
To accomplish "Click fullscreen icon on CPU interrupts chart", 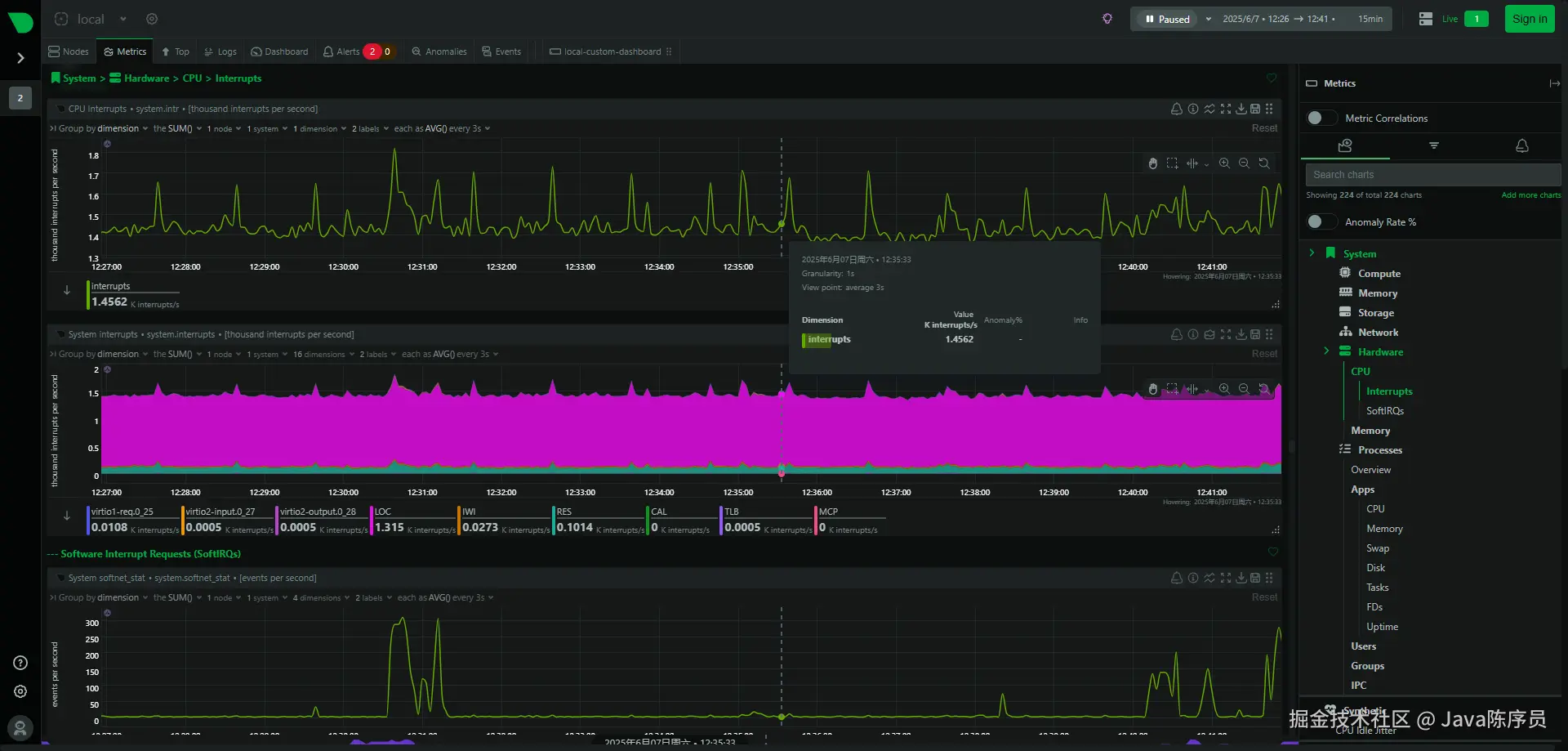I will pos(1226,109).
